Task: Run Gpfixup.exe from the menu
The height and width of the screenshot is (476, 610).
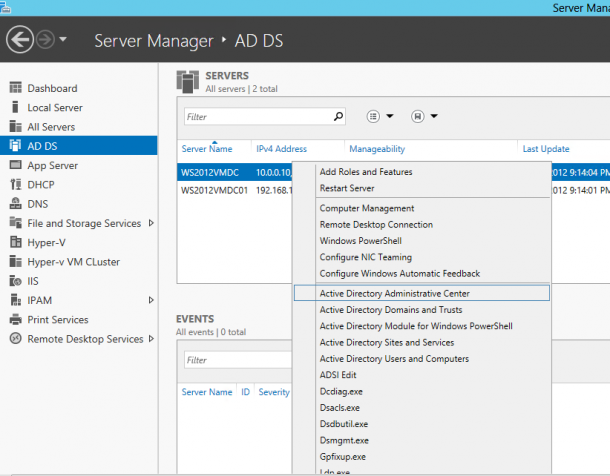Action: coord(422,457)
